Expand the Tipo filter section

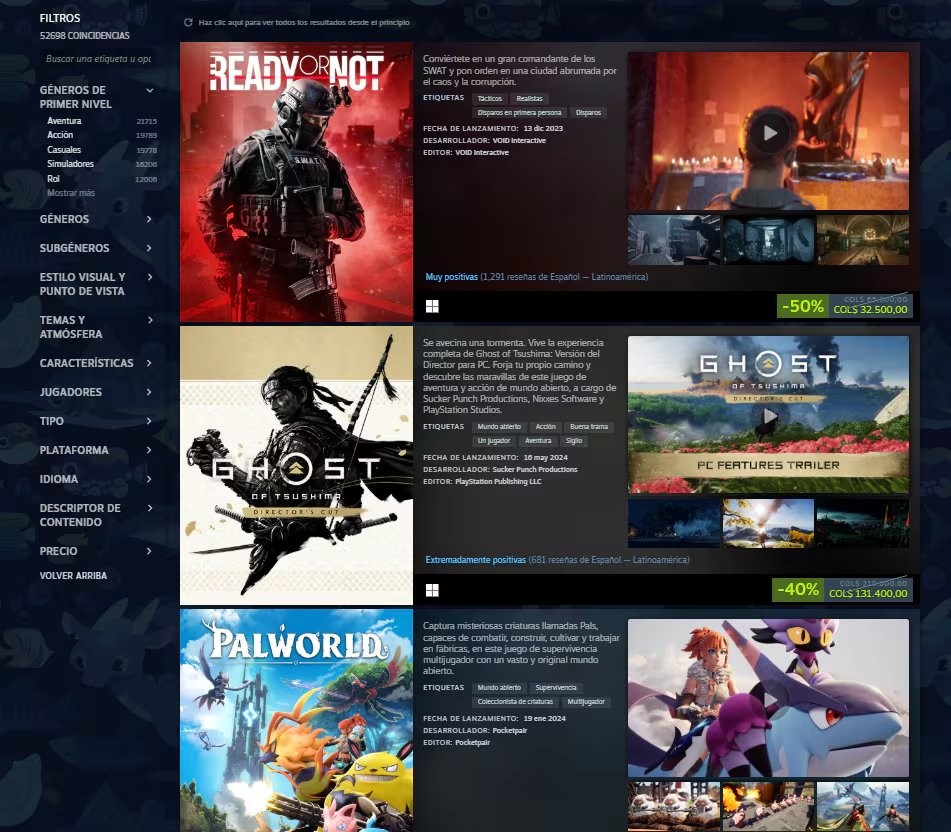[x=149, y=421]
